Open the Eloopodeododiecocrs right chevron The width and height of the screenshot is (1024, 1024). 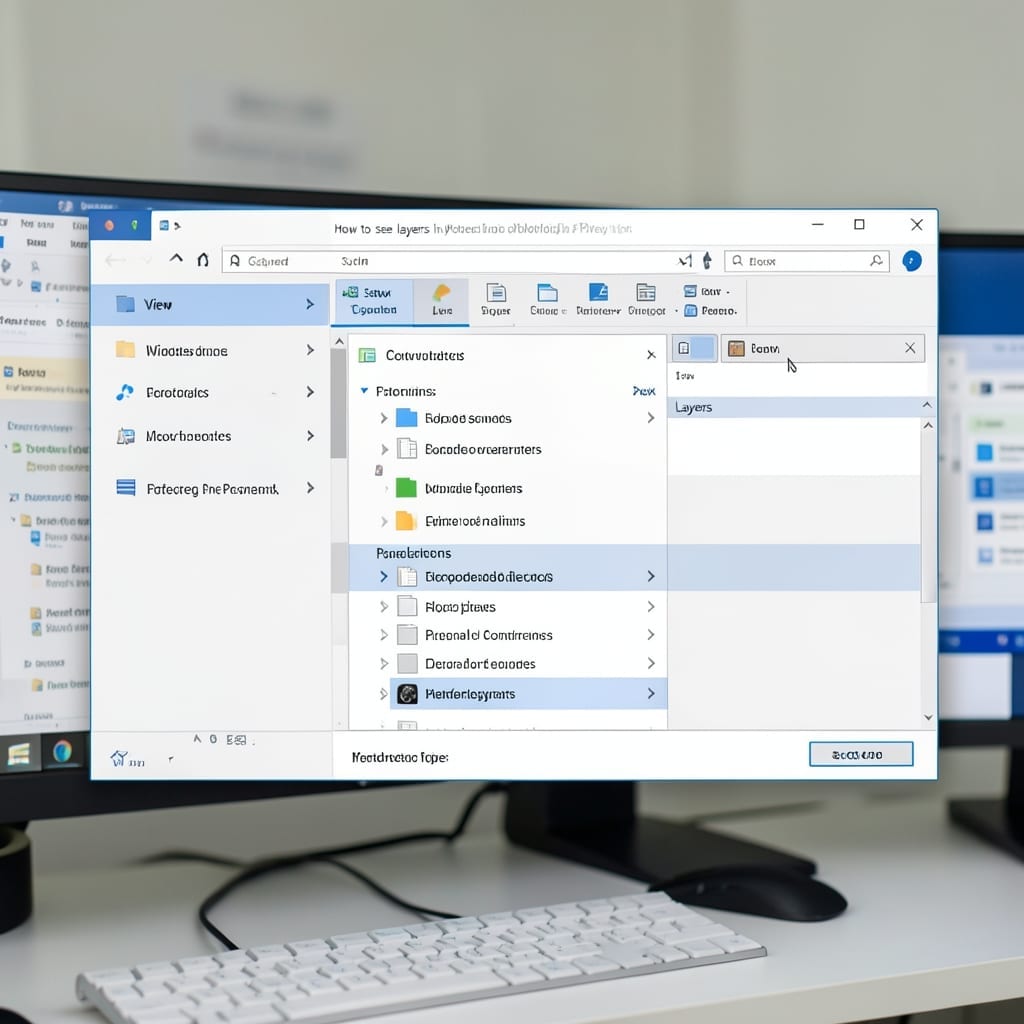[x=650, y=576]
